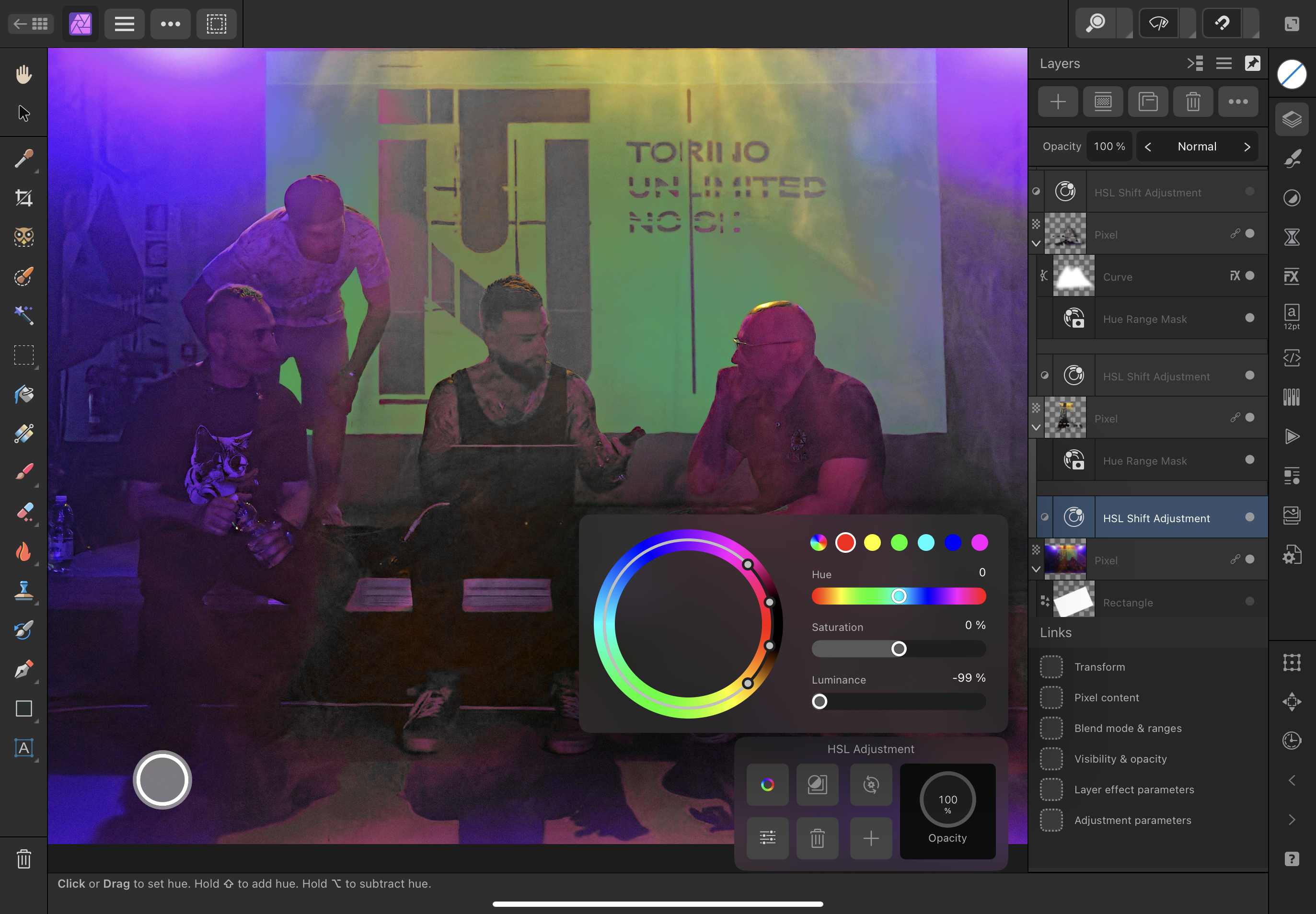Screen dimensions: 1316x914
Task: Open the Layer FX studio
Action: [1292, 276]
